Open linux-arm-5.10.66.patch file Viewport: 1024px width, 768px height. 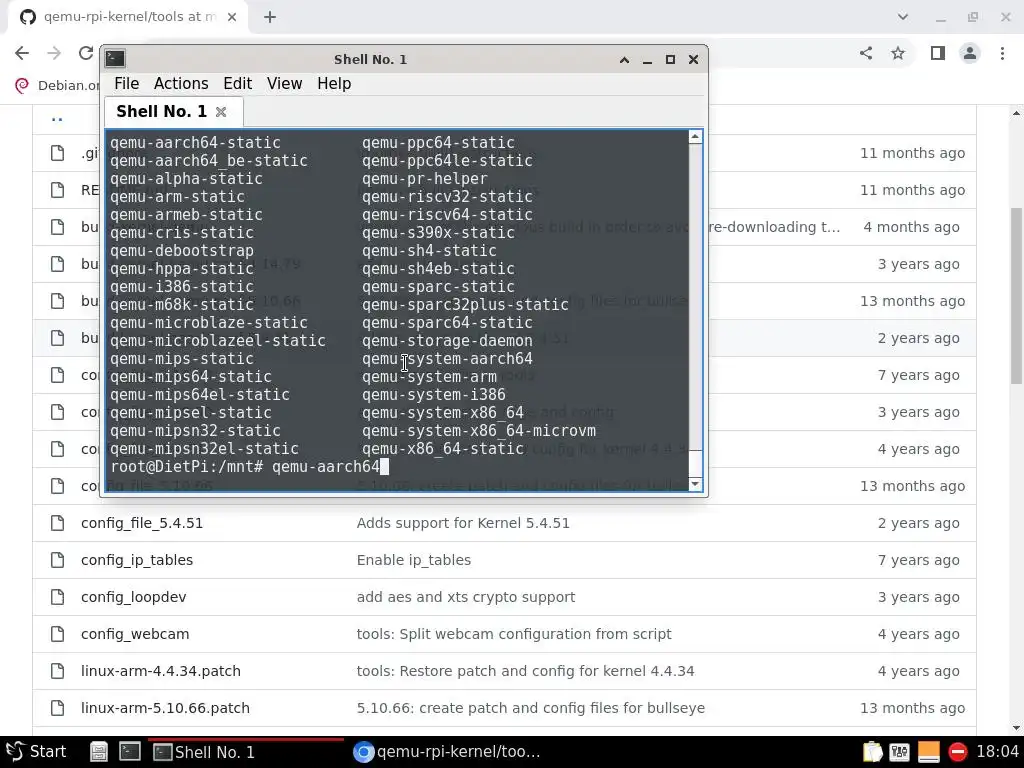165,708
